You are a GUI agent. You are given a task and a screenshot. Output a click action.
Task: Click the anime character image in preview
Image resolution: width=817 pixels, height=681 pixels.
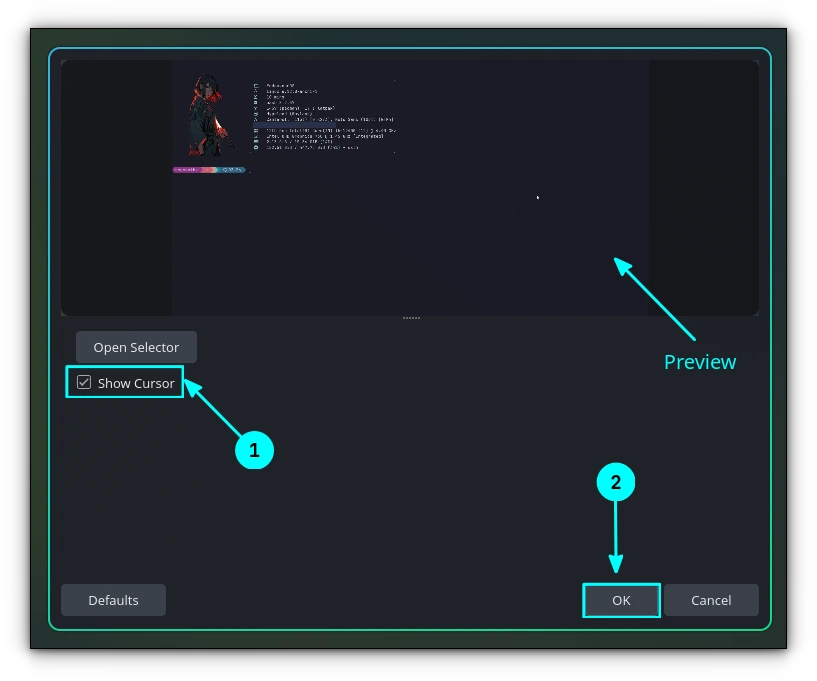coord(209,115)
